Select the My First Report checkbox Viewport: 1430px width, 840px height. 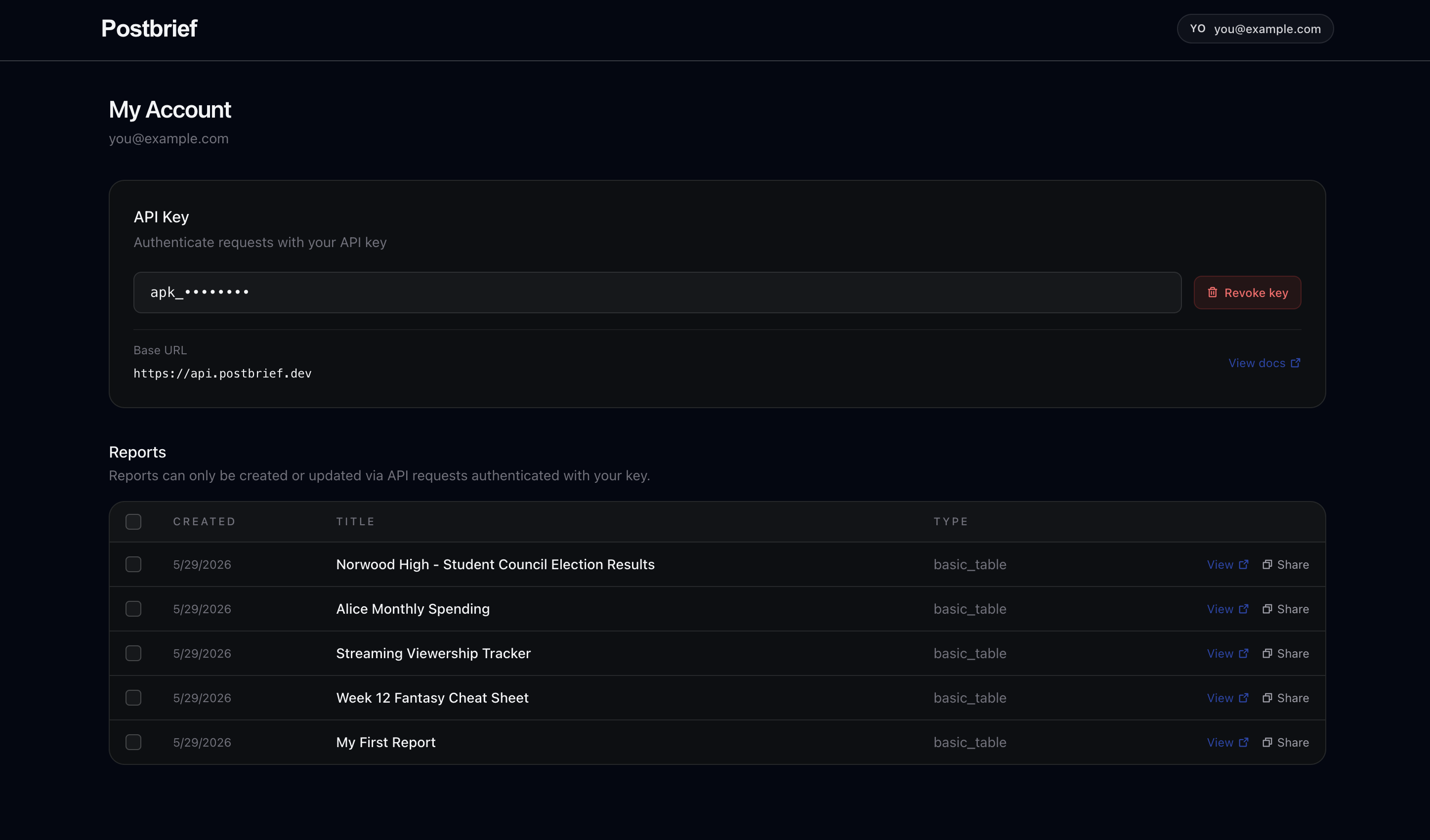pos(133,742)
